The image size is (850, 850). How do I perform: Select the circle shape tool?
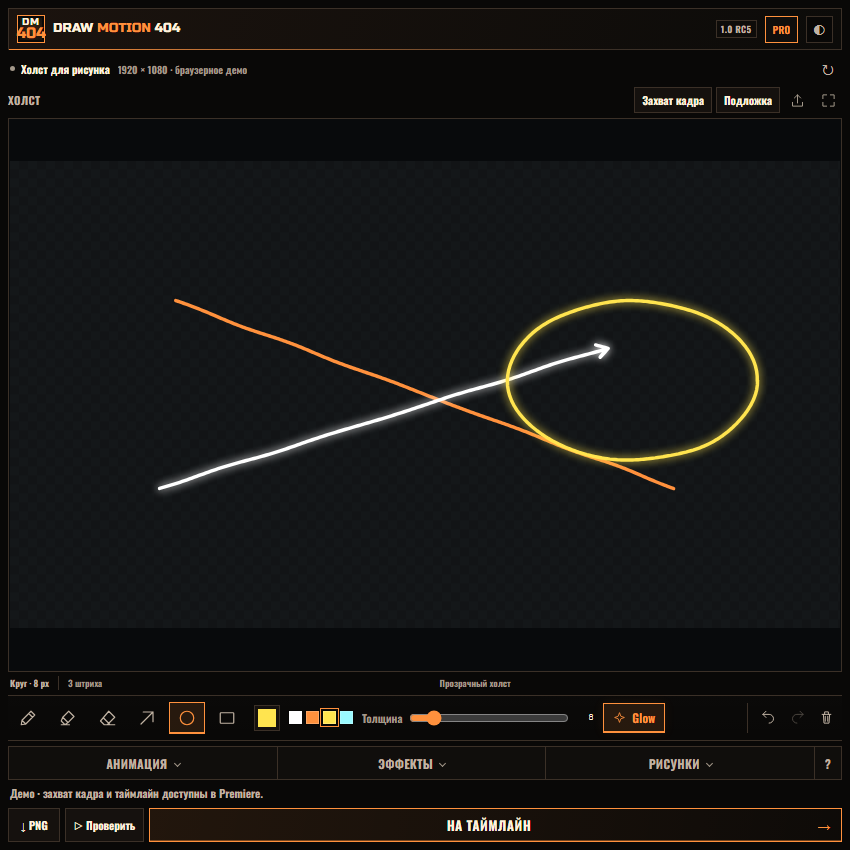click(187, 718)
